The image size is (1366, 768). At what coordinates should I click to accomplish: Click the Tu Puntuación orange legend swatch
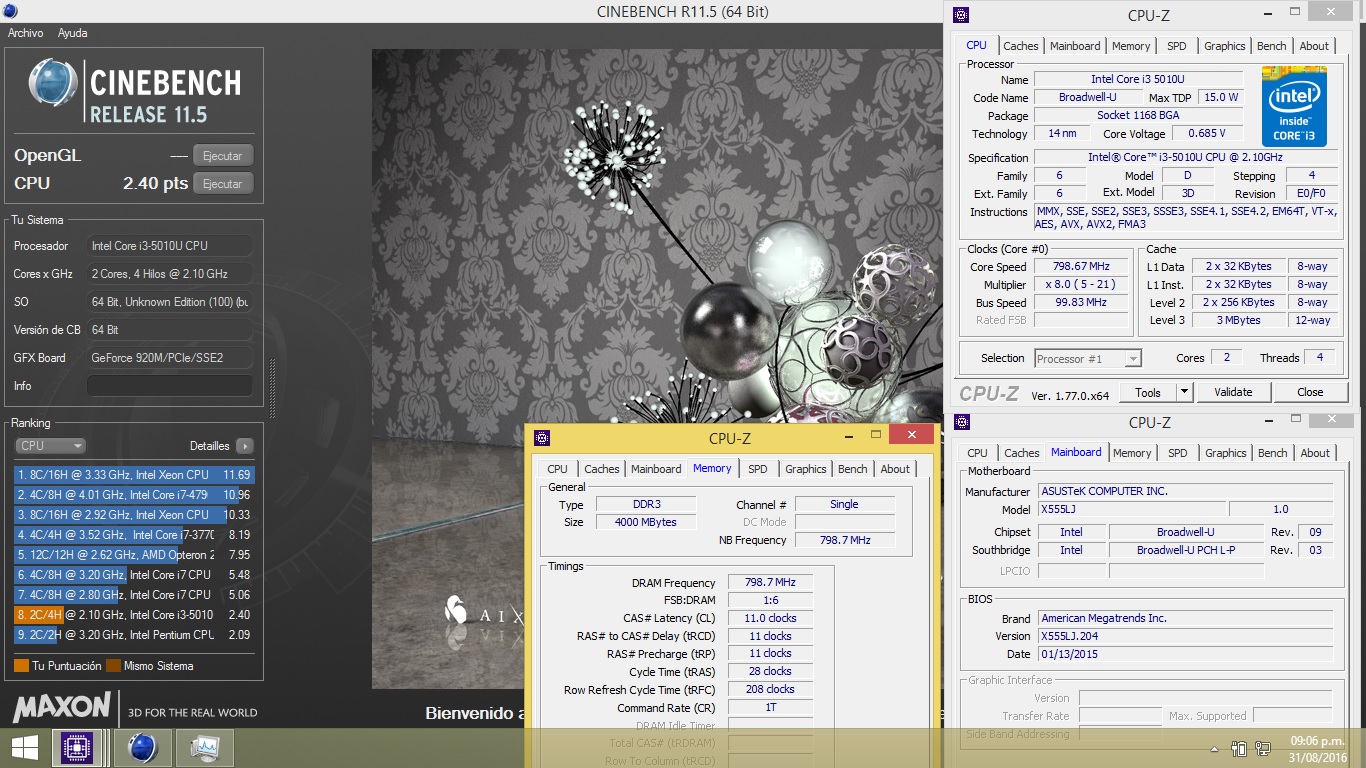(x=21, y=666)
